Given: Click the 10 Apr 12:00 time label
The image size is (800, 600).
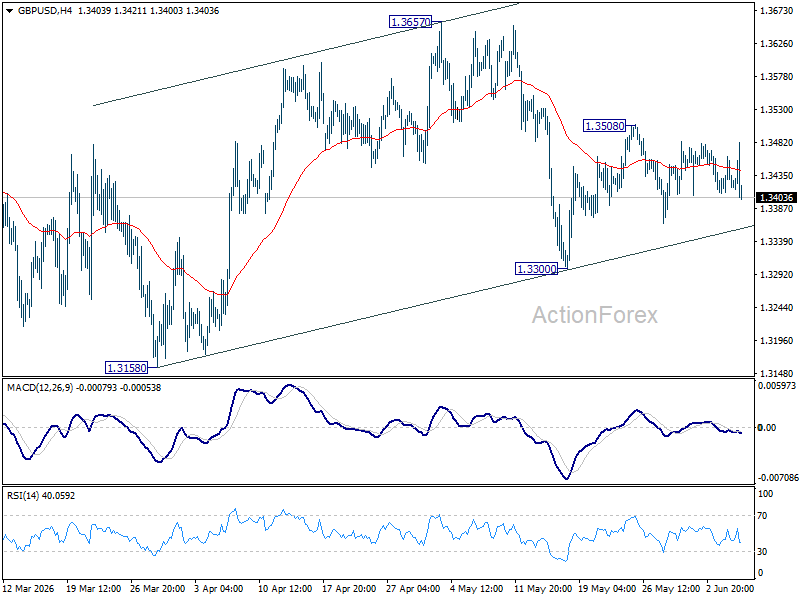Looking at the screenshot, I should pos(285,588).
